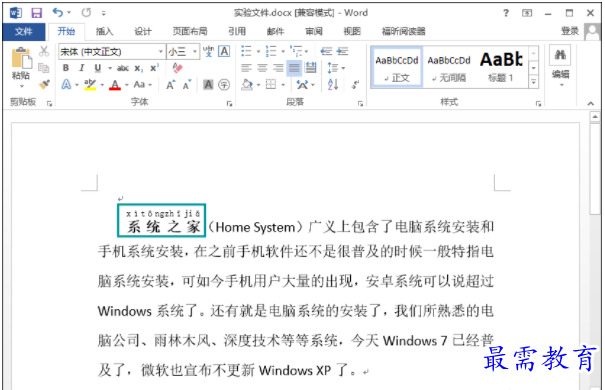605x390 pixels.
Task: Open the 编辑 Editing group button
Action: point(560,66)
